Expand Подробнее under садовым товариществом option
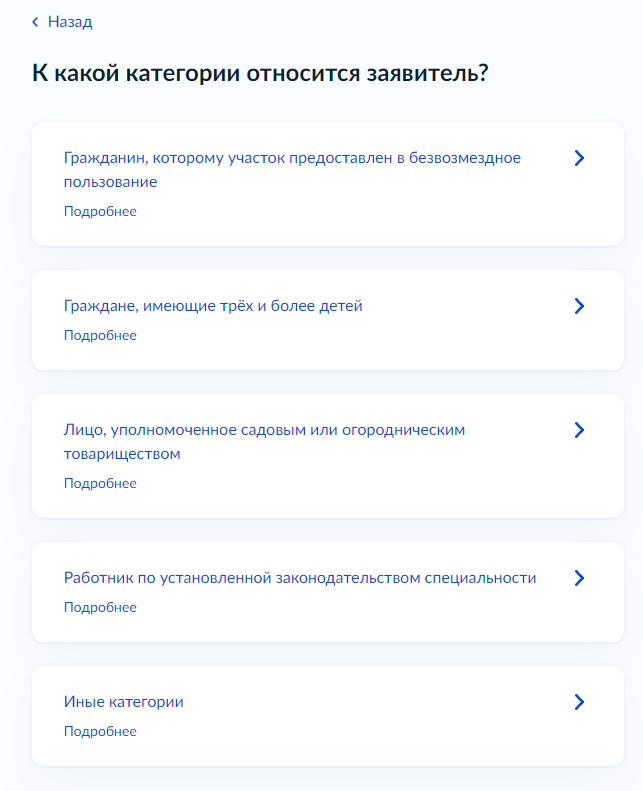 click(x=100, y=483)
